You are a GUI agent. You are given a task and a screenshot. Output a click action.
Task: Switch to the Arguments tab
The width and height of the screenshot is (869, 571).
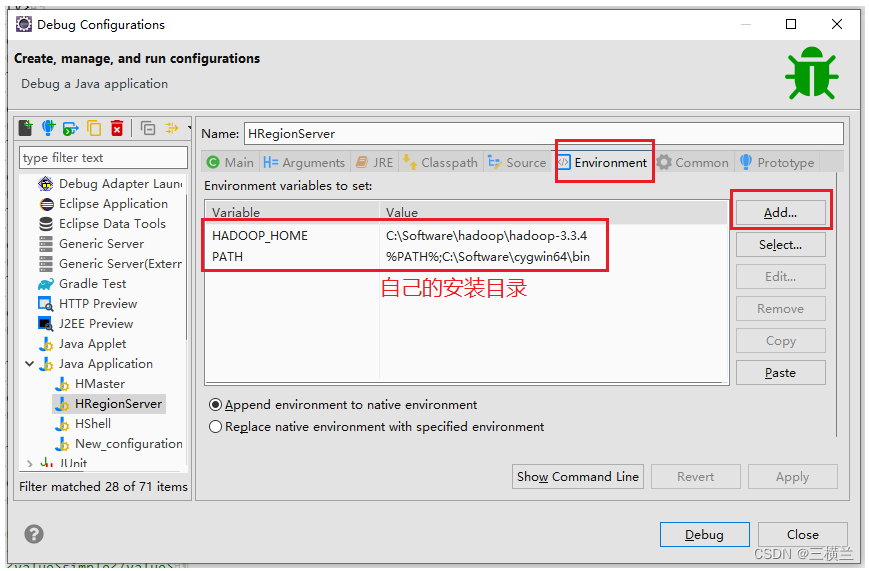pyautogui.click(x=304, y=162)
